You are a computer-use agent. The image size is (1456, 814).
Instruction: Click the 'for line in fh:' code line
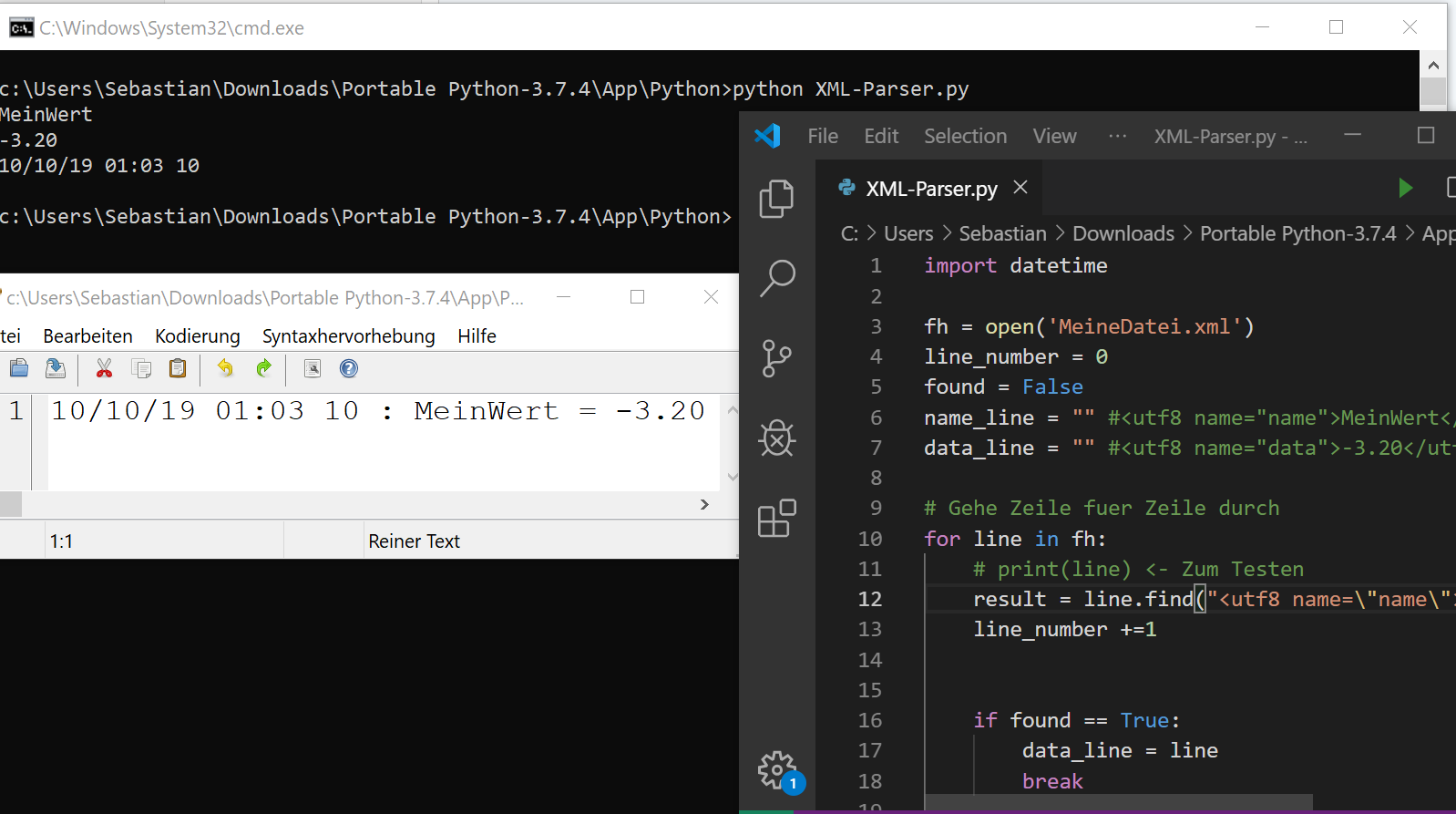tap(1015, 539)
